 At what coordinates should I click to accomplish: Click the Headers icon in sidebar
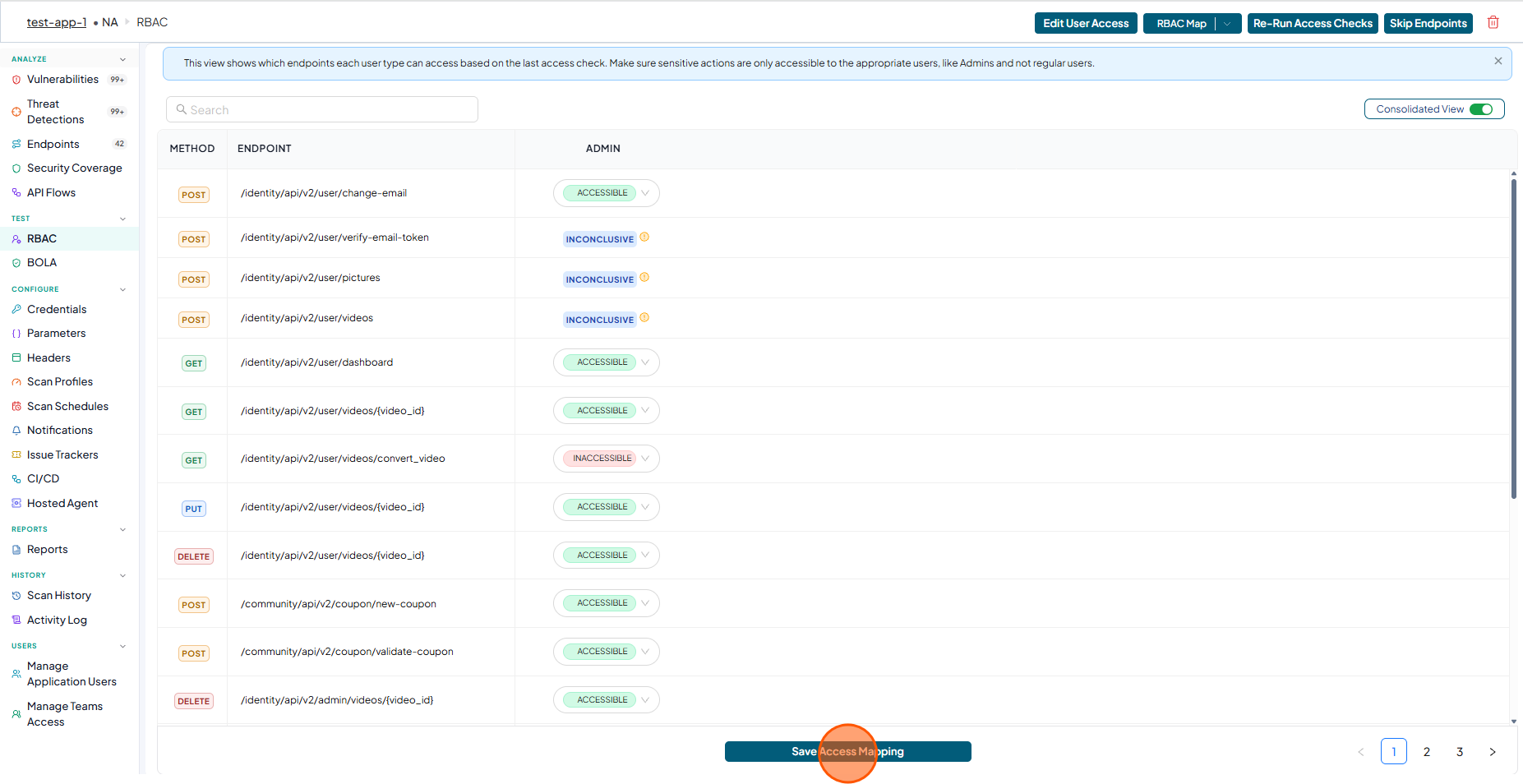tap(16, 357)
